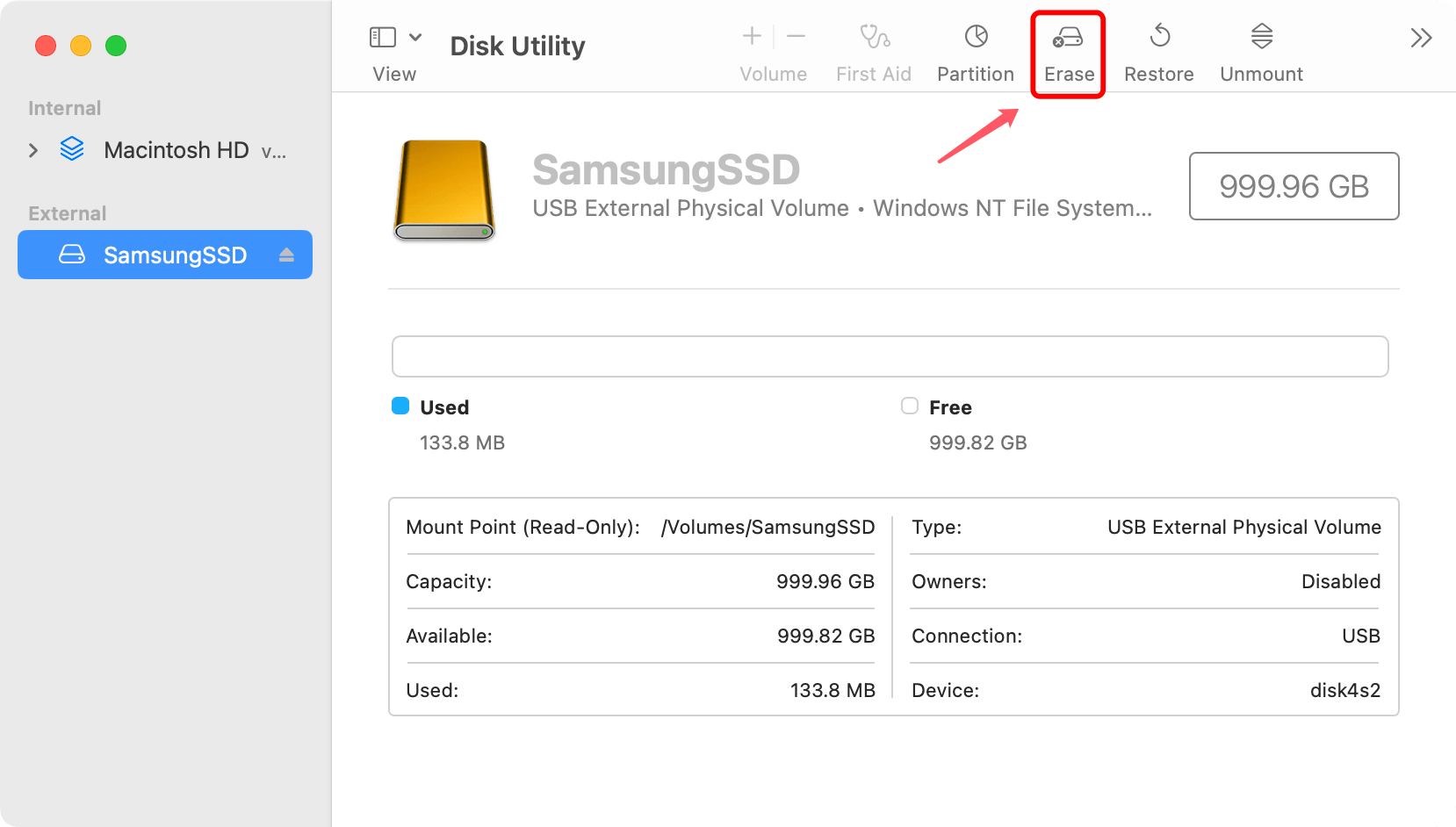Click the '133.8 MB' value under Used
This screenshot has width=1456, height=827.
click(462, 442)
